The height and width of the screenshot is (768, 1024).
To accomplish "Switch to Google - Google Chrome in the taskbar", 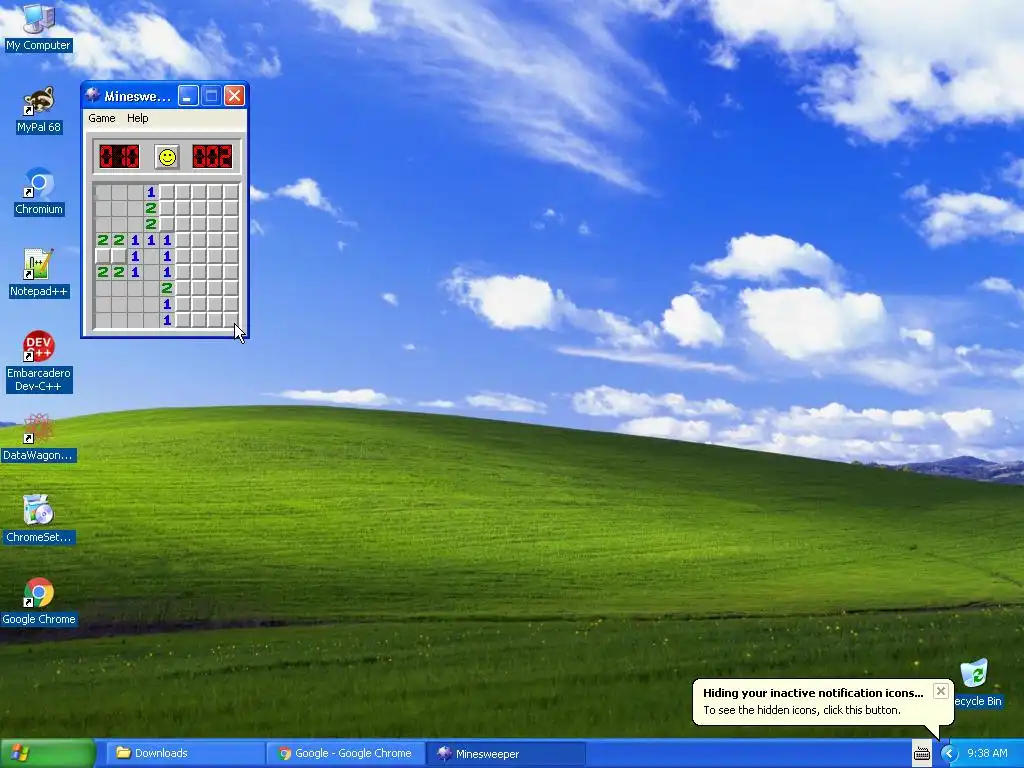I will (x=345, y=753).
